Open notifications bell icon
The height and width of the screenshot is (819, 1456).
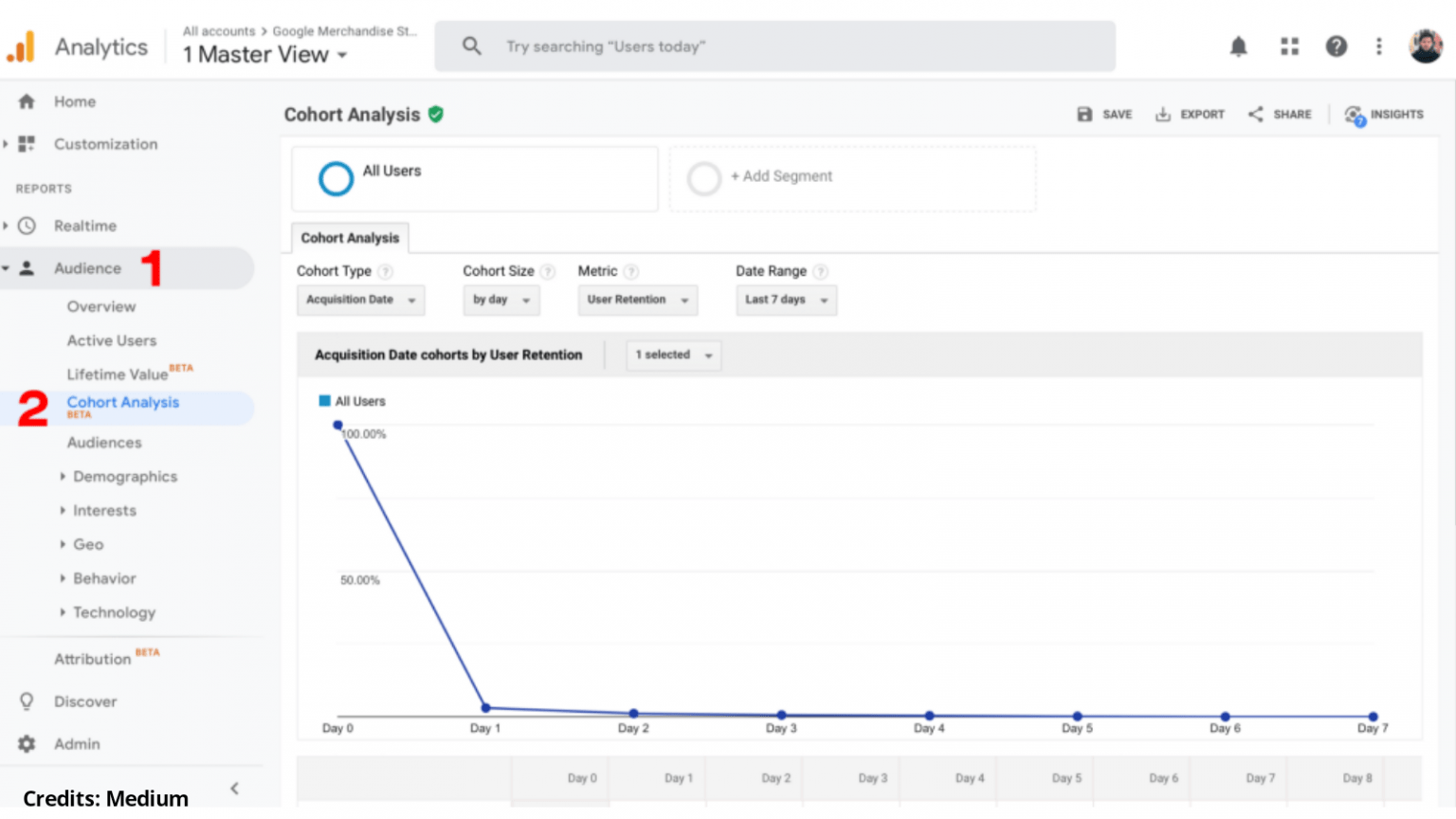[x=1238, y=45]
